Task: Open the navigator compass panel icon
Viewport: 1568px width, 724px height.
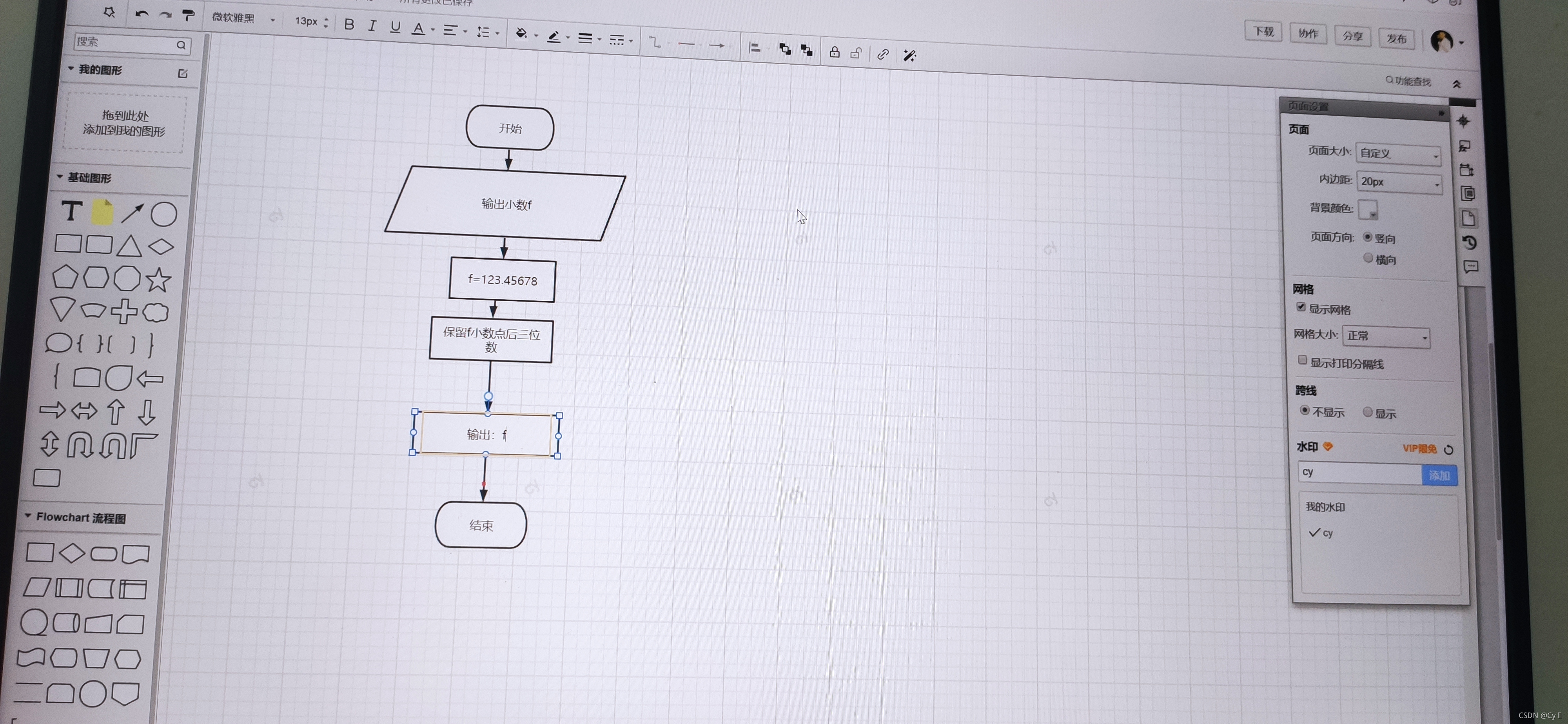Action: click(1463, 121)
